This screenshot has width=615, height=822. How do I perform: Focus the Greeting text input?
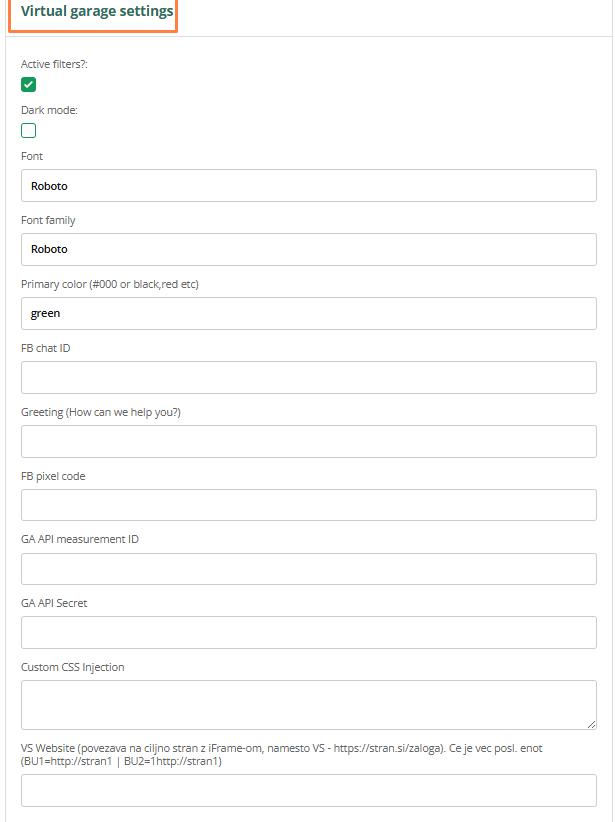pyautogui.click(x=308, y=441)
